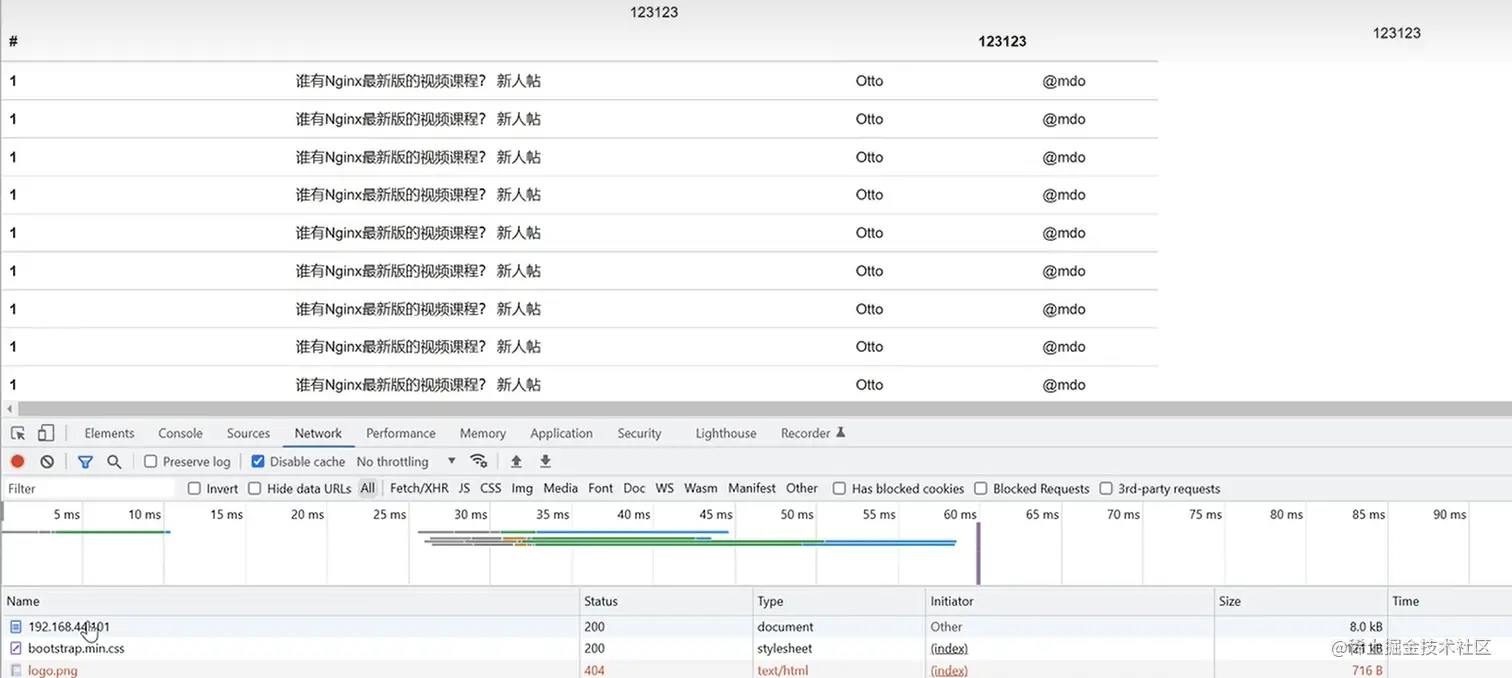The width and height of the screenshot is (1512, 678).
Task: Filter requests by Img
Action: 522,488
